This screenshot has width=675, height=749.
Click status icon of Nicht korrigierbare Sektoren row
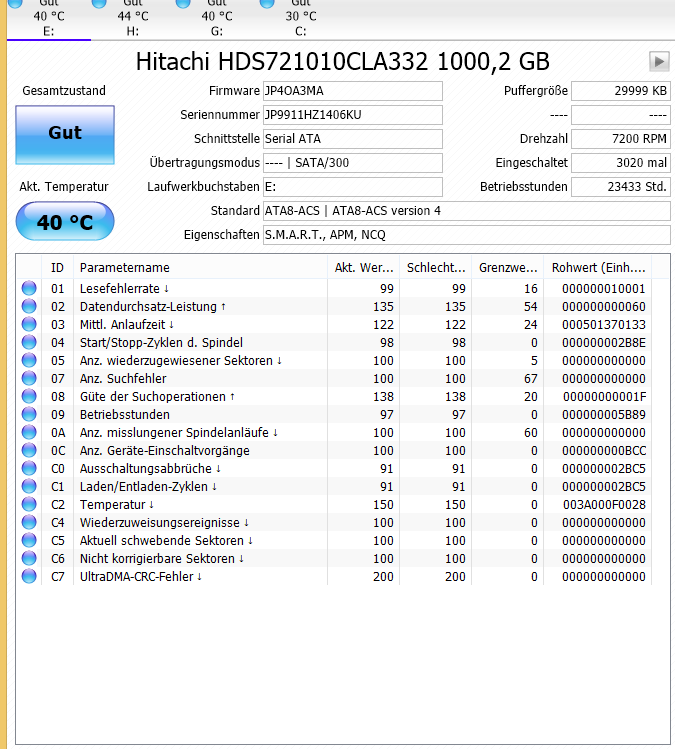(x=29, y=558)
